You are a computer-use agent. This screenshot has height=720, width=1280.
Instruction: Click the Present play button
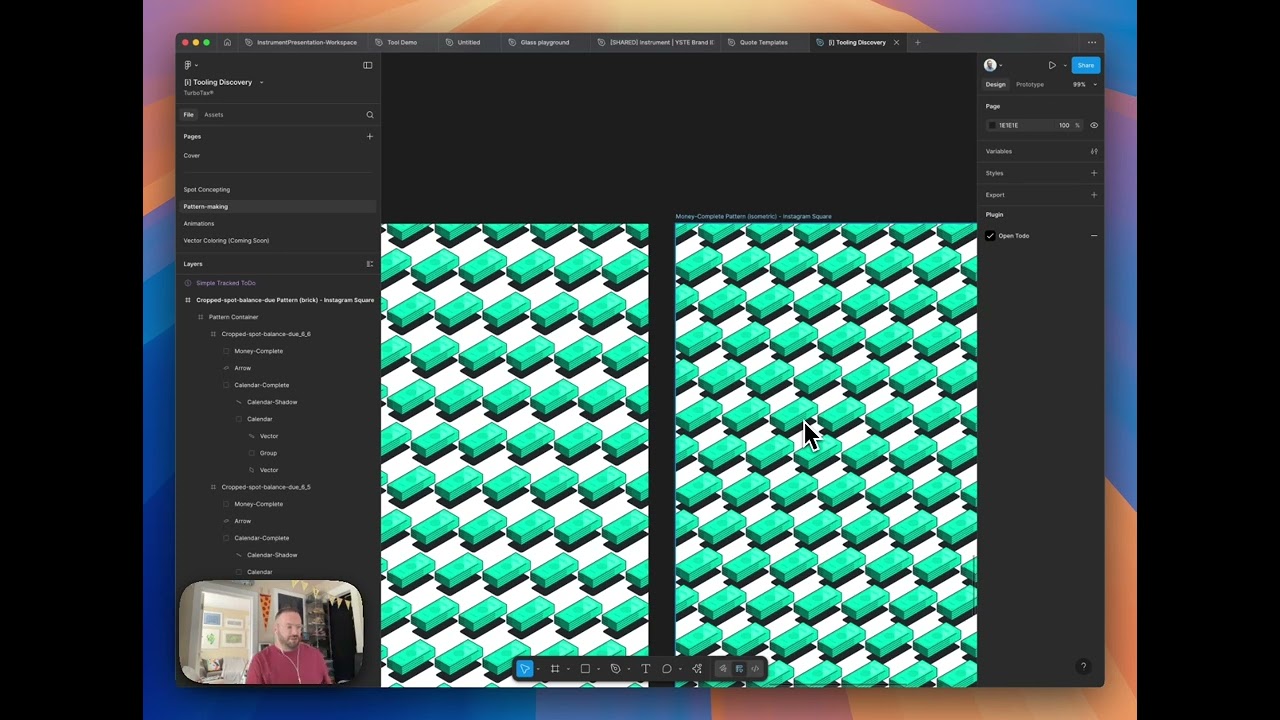click(1052, 65)
